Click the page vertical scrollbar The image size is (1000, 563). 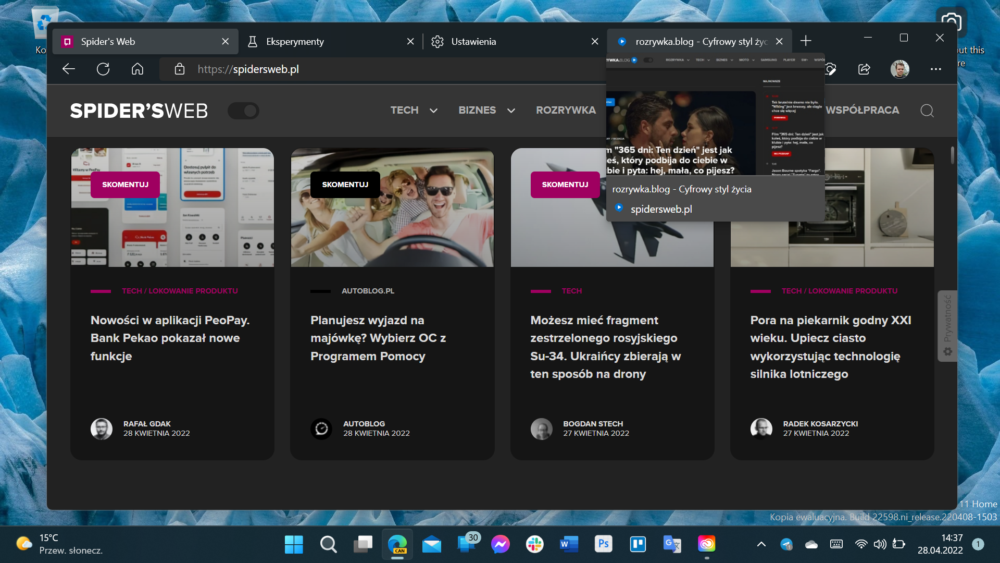(953, 156)
